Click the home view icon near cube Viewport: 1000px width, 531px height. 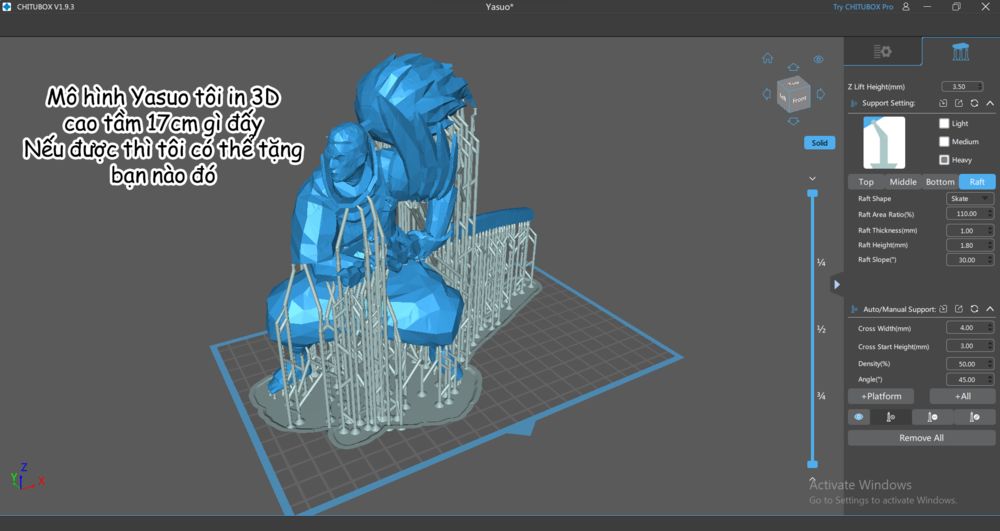(767, 58)
